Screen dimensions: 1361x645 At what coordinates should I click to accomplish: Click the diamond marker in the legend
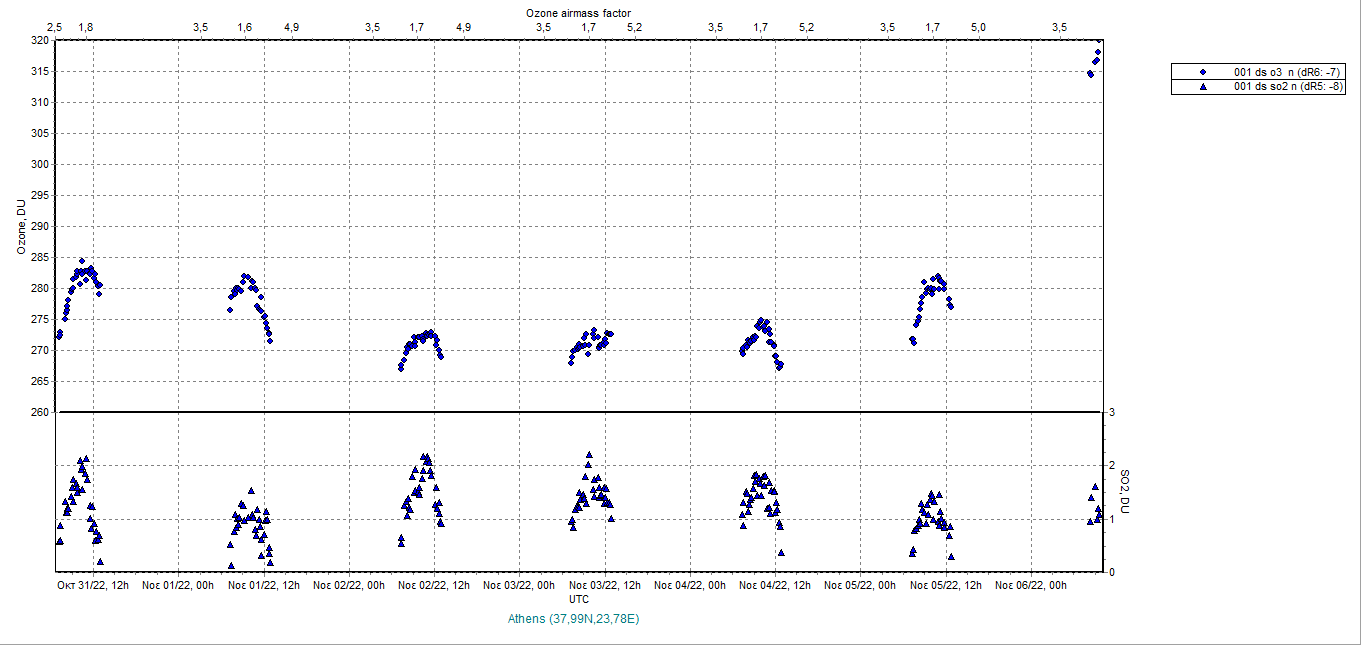[x=1203, y=72]
